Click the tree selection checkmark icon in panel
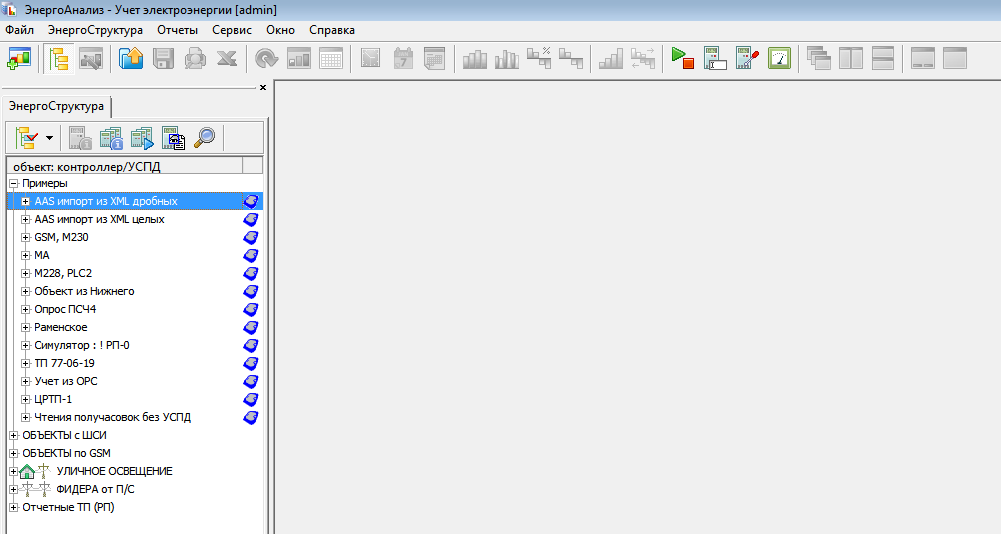Image resolution: width=1001 pixels, height=534 pixels. [x=27, y=137]
